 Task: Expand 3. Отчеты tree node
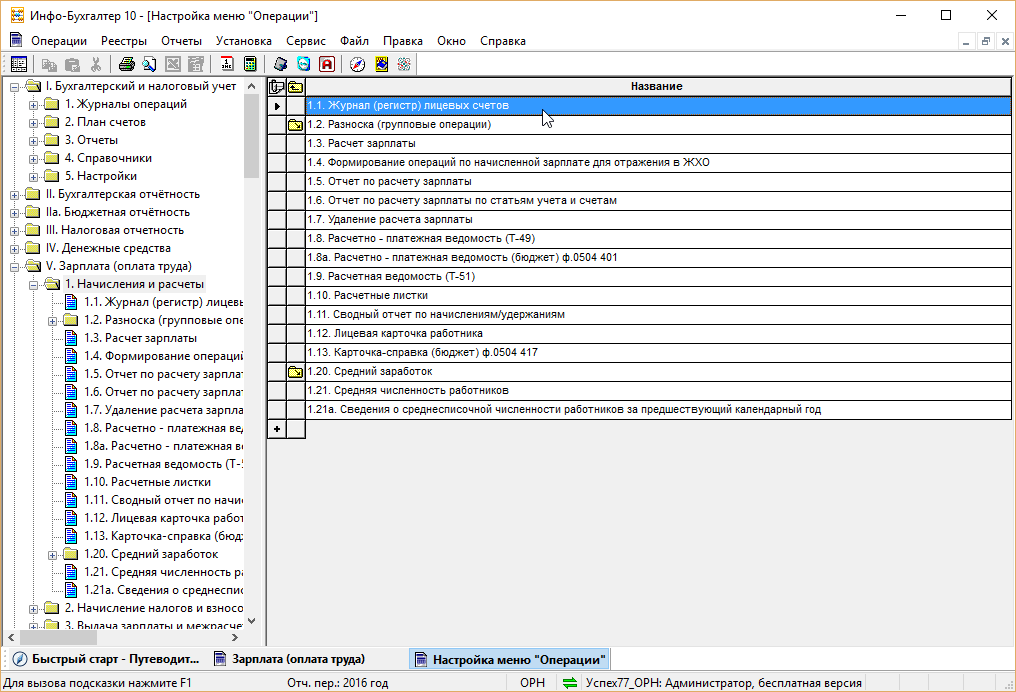(x=33, y=141)
